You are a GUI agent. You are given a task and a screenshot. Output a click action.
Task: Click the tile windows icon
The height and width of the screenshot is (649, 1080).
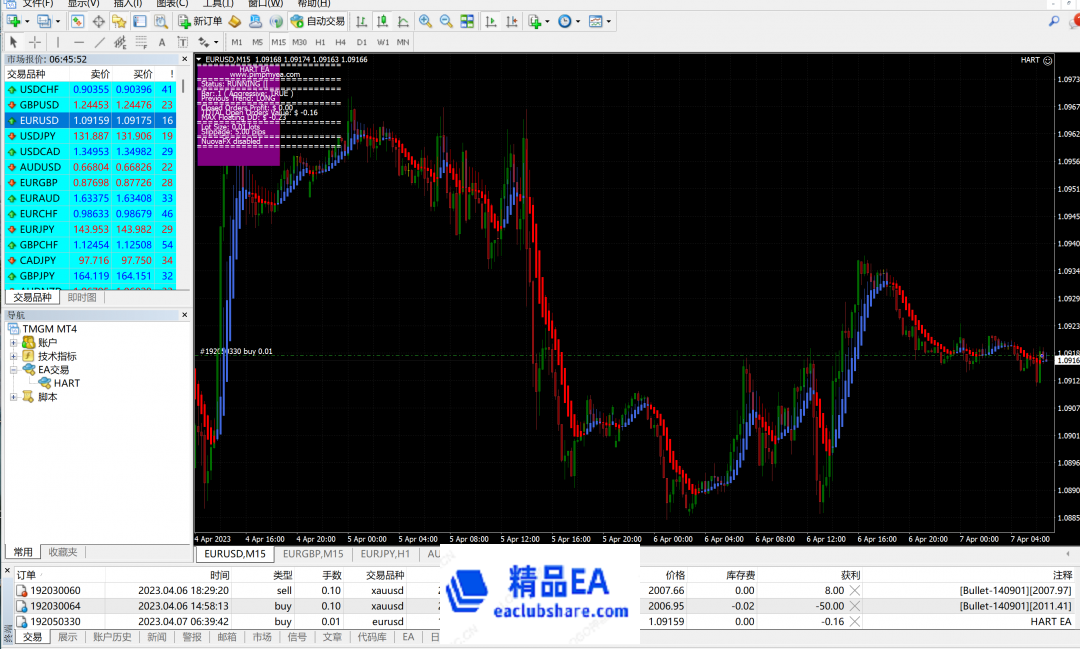coord(468,21)
